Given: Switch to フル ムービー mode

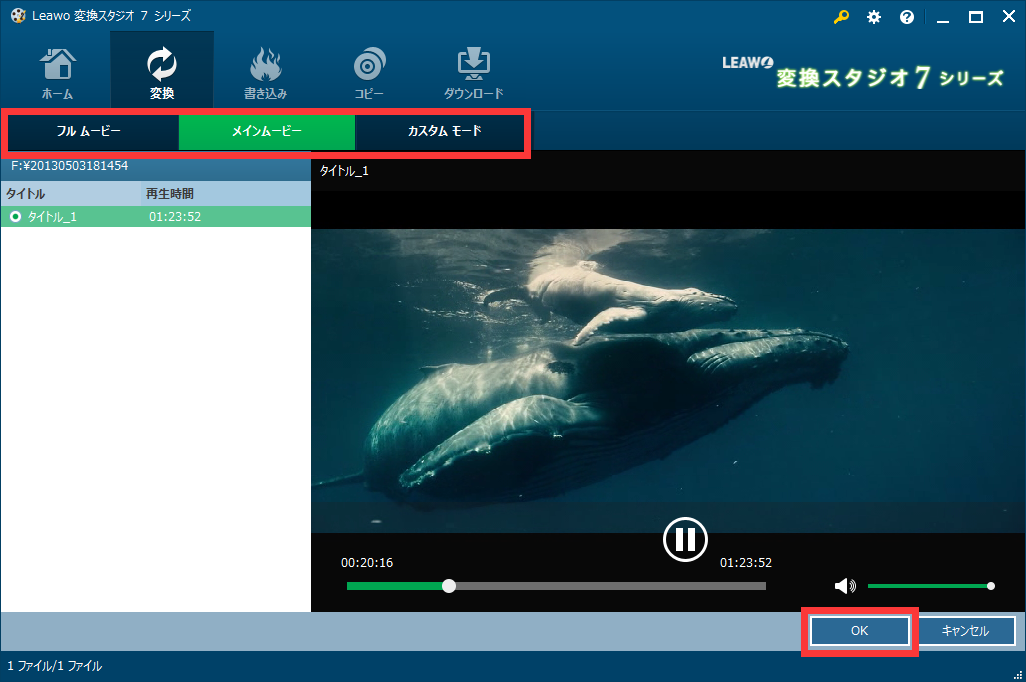Looking at the screenshot, I should point(89,132).
